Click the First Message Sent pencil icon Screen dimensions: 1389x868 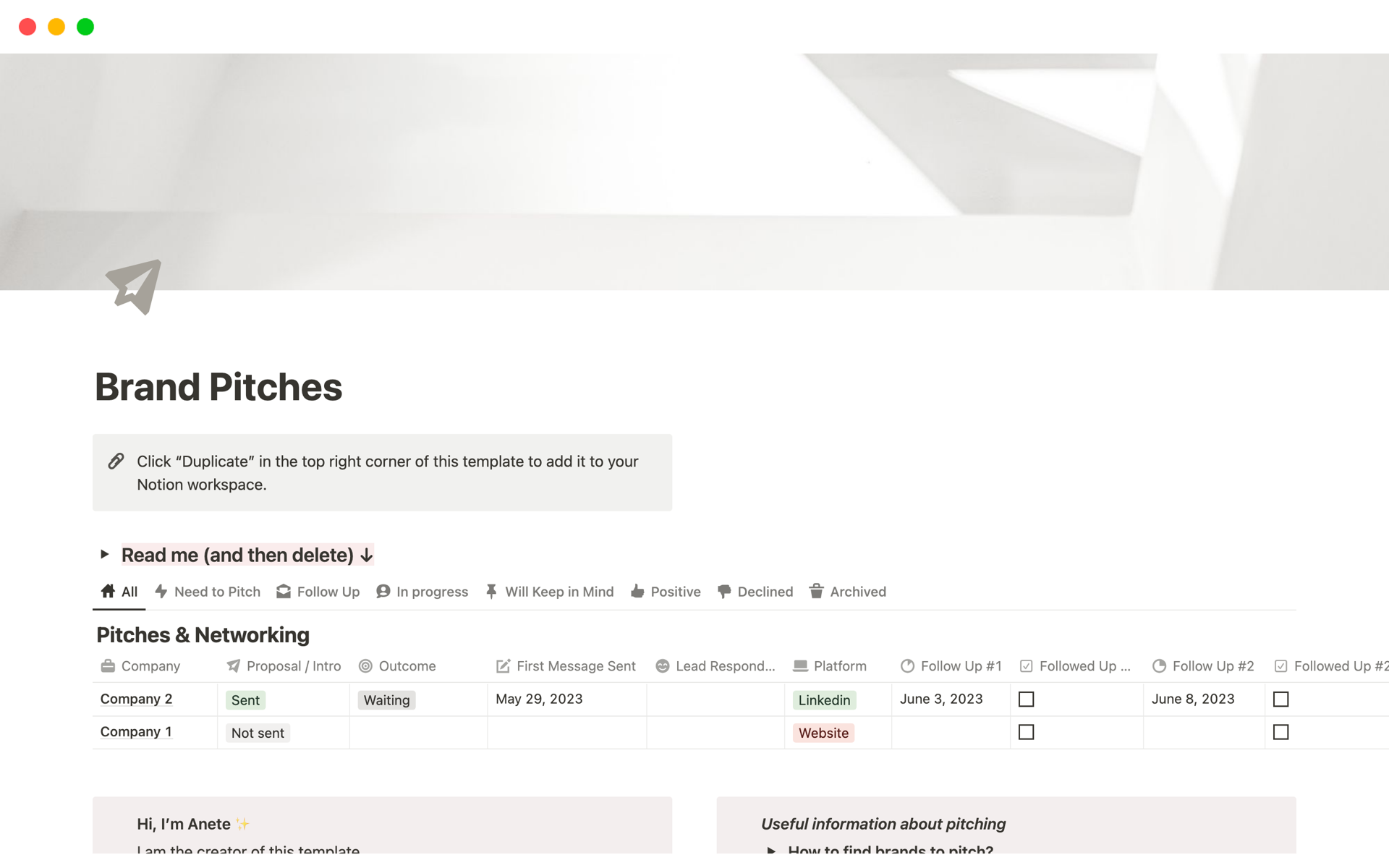point(503,665)
